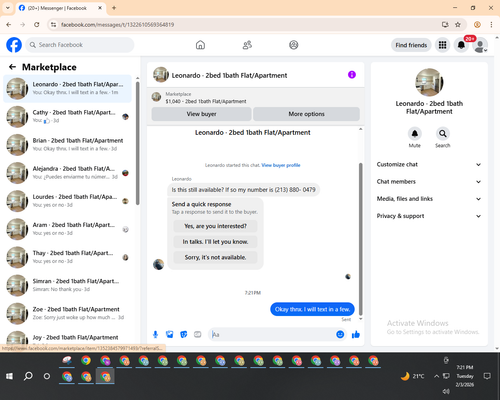
Task: Open the notifications bell in header
Action: 461,45
